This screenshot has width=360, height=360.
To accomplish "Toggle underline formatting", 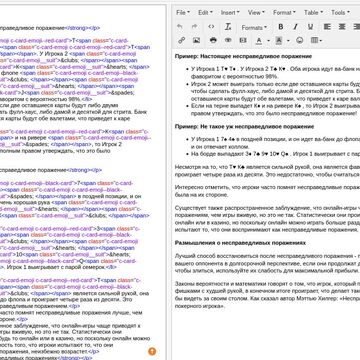I will click(310, 27).
